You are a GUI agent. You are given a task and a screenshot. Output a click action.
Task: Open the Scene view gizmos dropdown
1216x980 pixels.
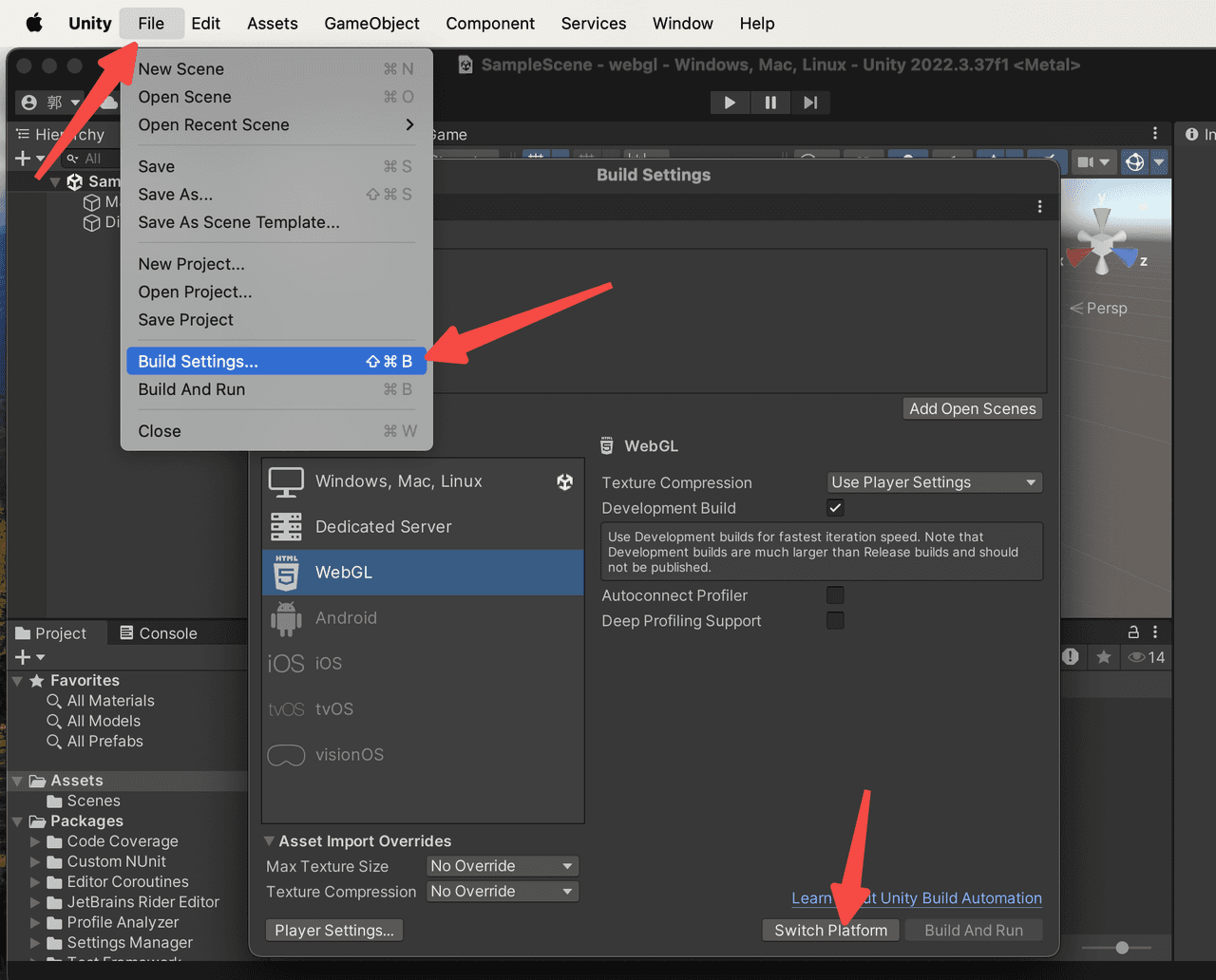1159,162
